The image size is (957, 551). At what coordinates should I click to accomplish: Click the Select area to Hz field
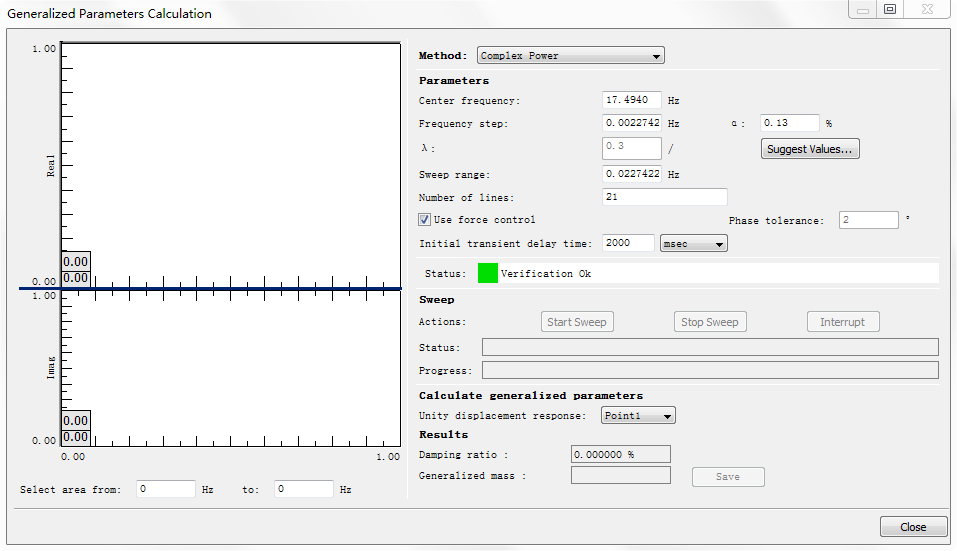[x=303, y=489]
